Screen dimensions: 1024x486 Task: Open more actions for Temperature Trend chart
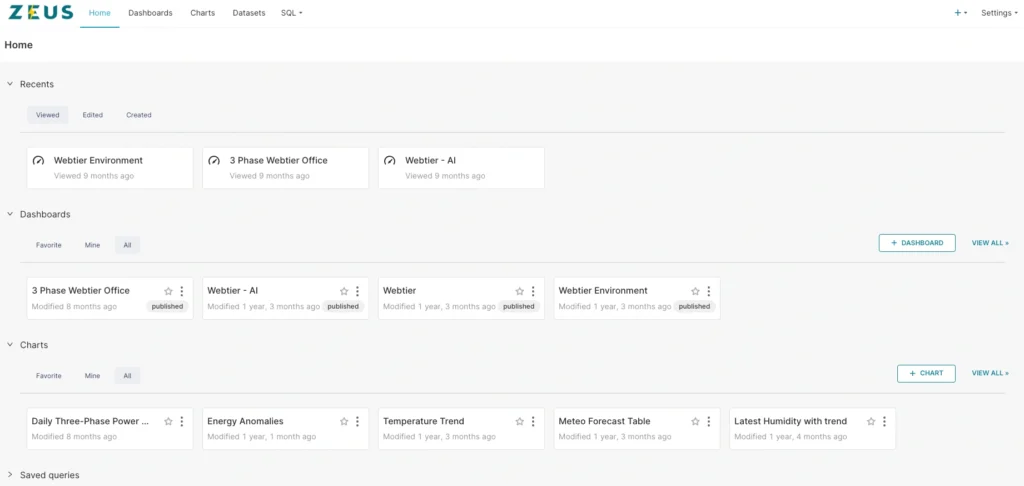pyautogui.click(x=533, y=422)
